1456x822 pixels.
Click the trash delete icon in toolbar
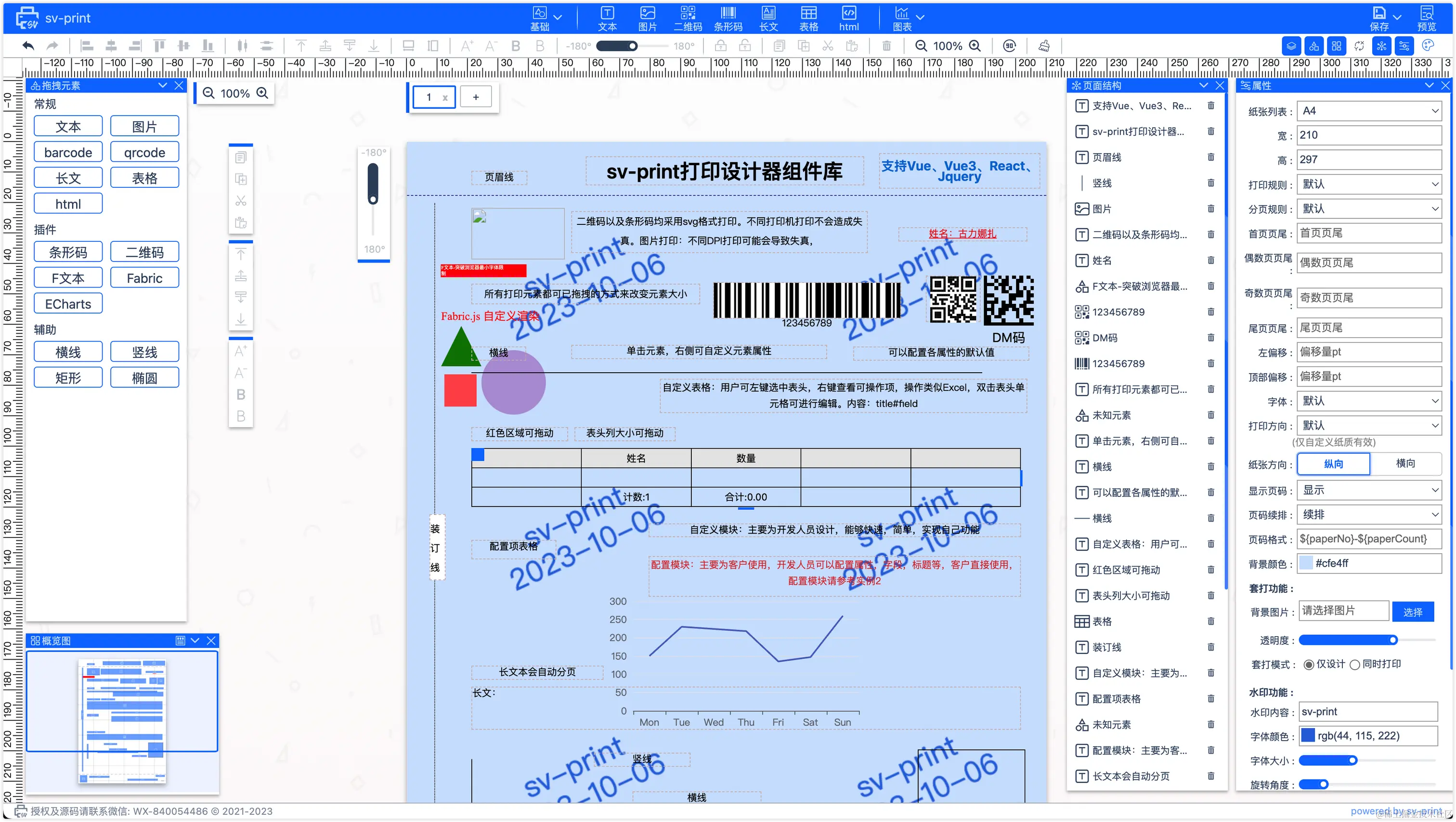click(x=886, y=46)
